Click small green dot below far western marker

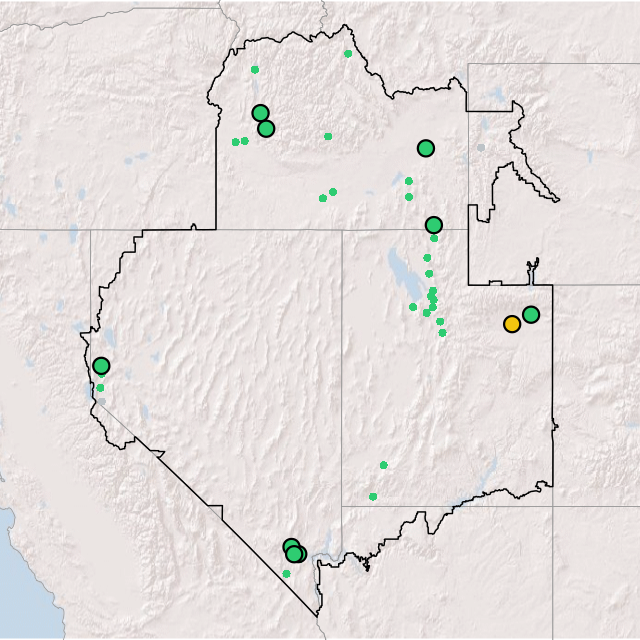pos(100,388)
